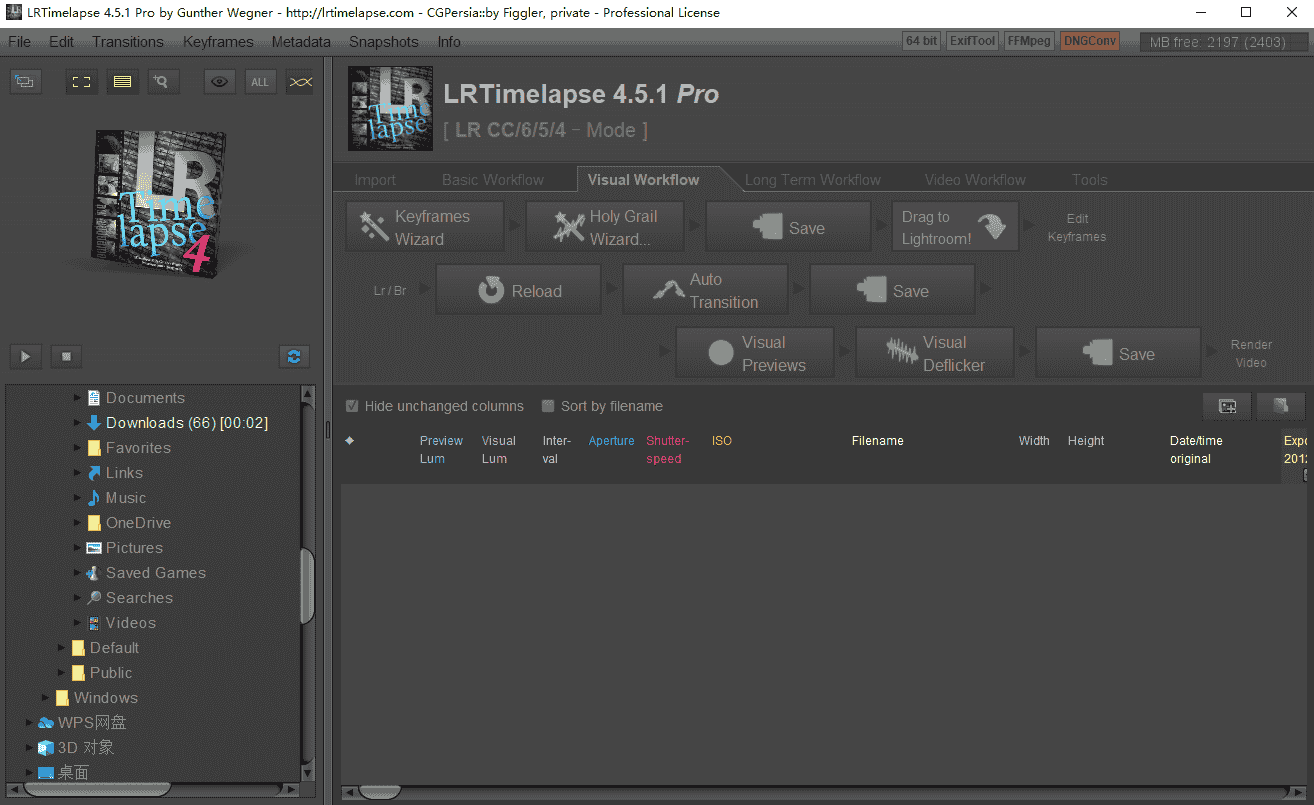Click the overlapping windows icon

coord(26,82)
